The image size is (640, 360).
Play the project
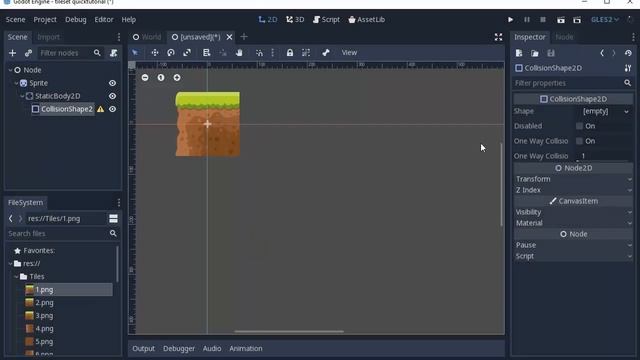point(510,20)
